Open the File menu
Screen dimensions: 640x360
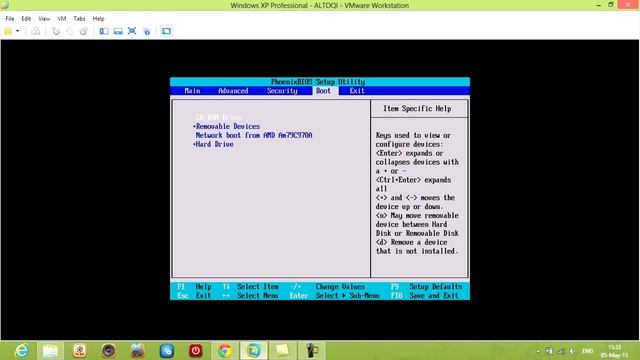pos(10,19)
